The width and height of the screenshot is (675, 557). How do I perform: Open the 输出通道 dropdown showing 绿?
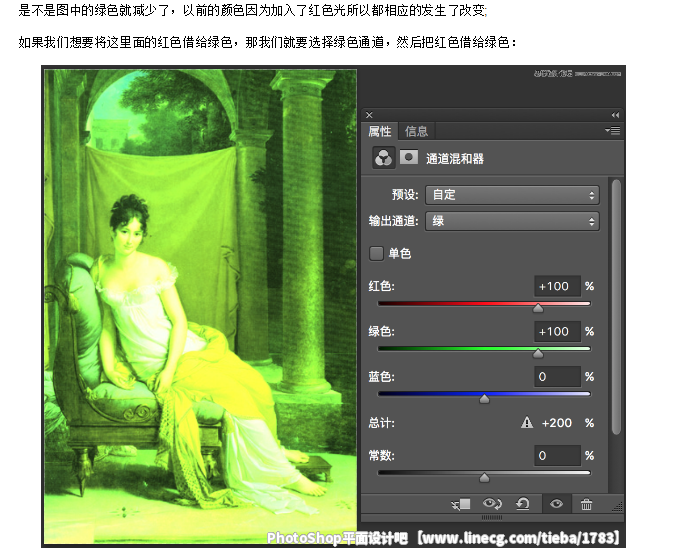[x=512, y=221]
